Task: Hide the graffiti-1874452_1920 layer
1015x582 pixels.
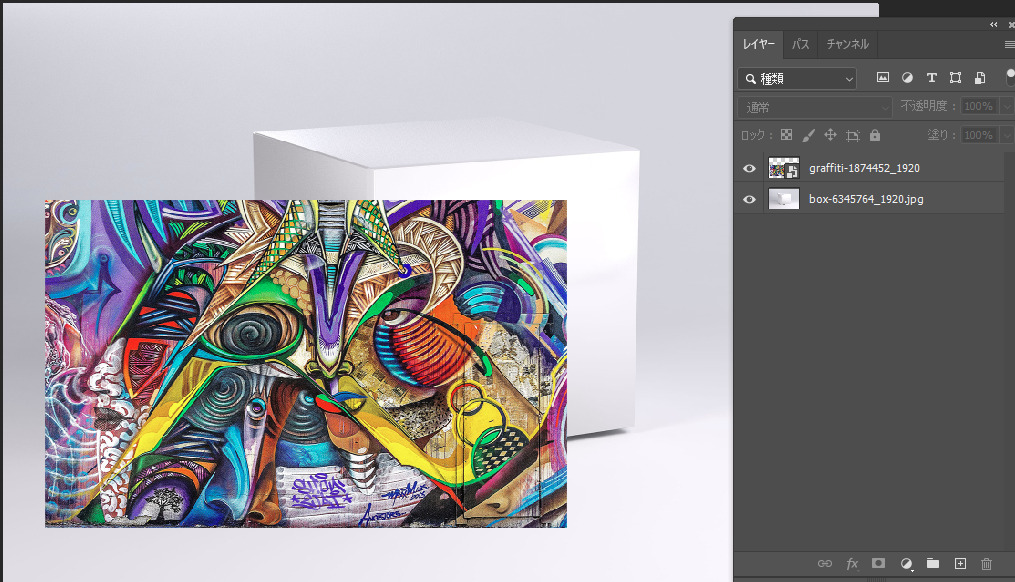Action: 750,168
